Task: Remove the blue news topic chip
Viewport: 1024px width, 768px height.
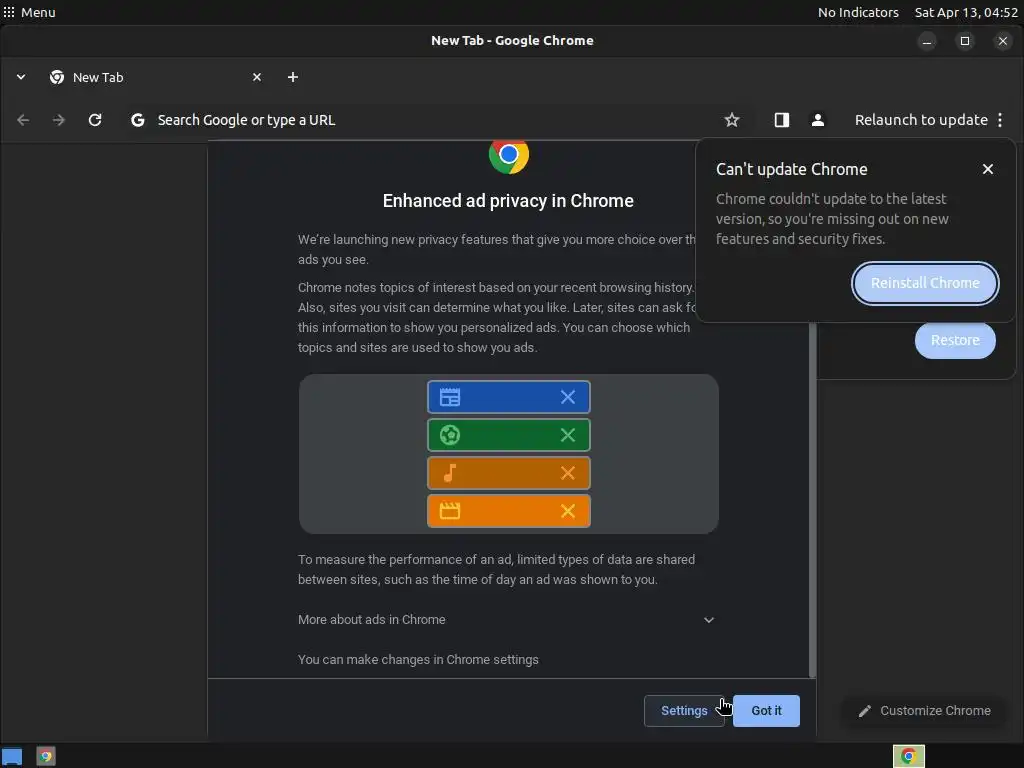Action: pyautogui.click(x=568, y=397)
